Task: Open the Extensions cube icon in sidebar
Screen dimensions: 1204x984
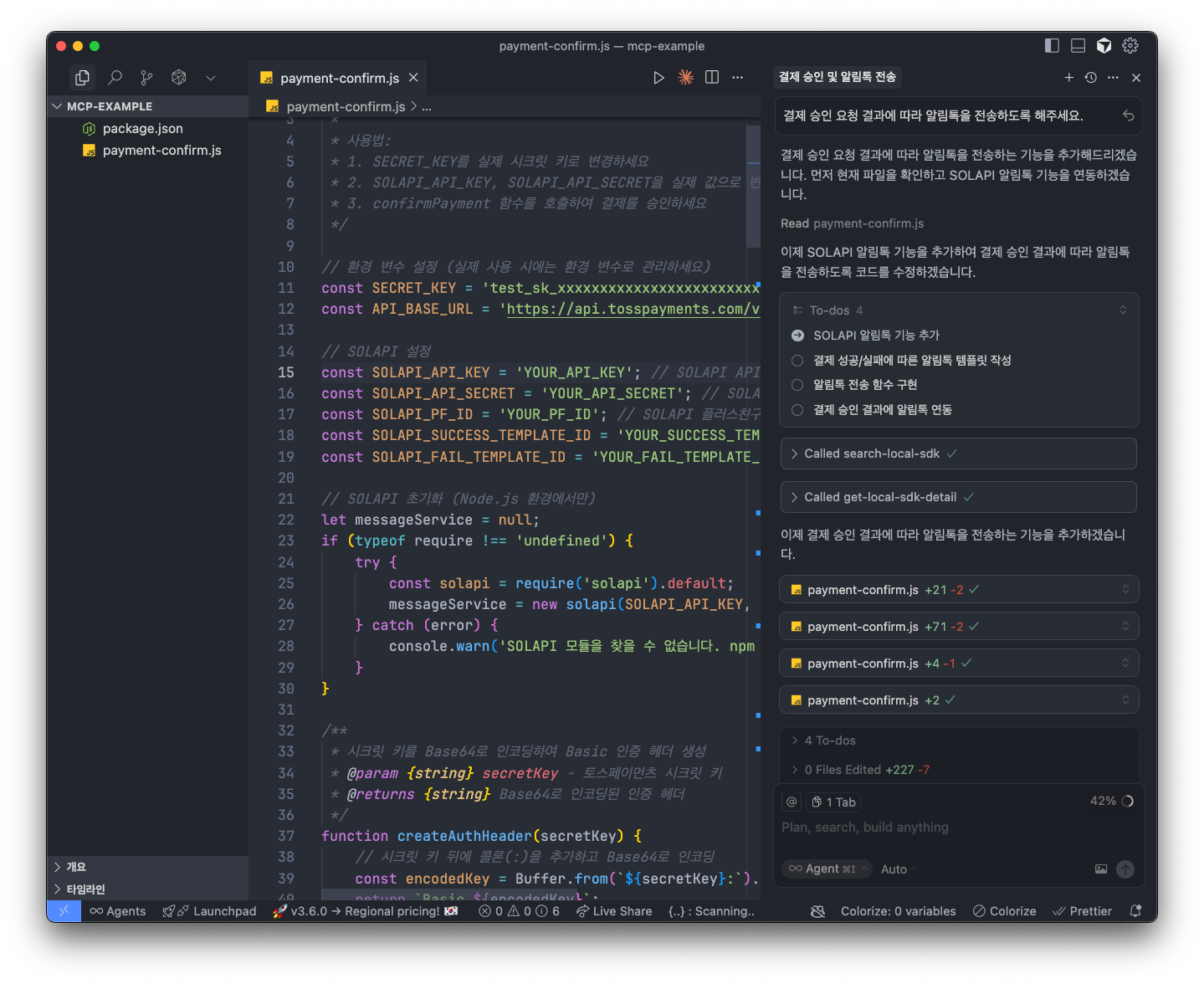Action: (178, 78)
